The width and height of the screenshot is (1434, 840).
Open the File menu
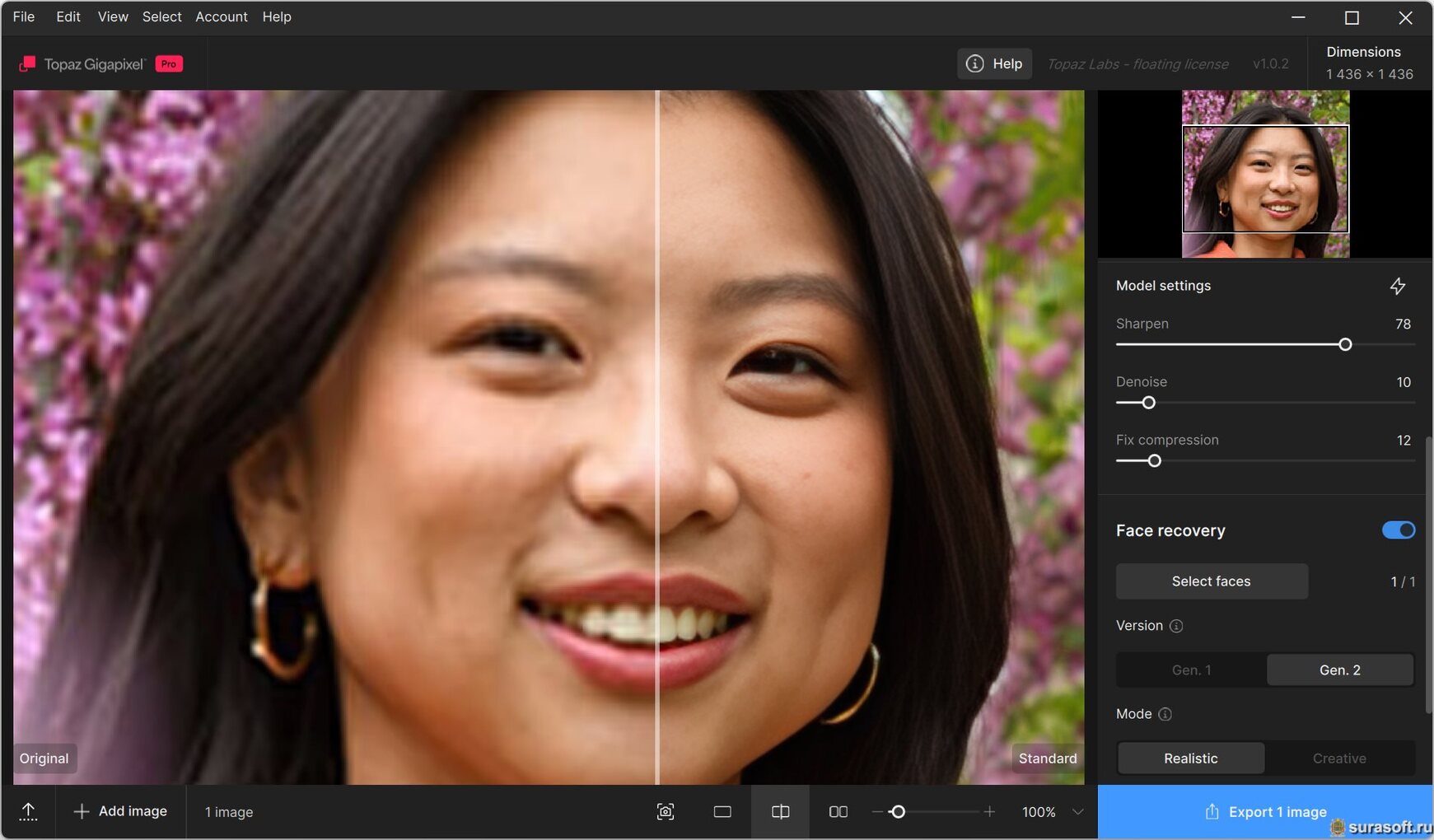[24, 16]
